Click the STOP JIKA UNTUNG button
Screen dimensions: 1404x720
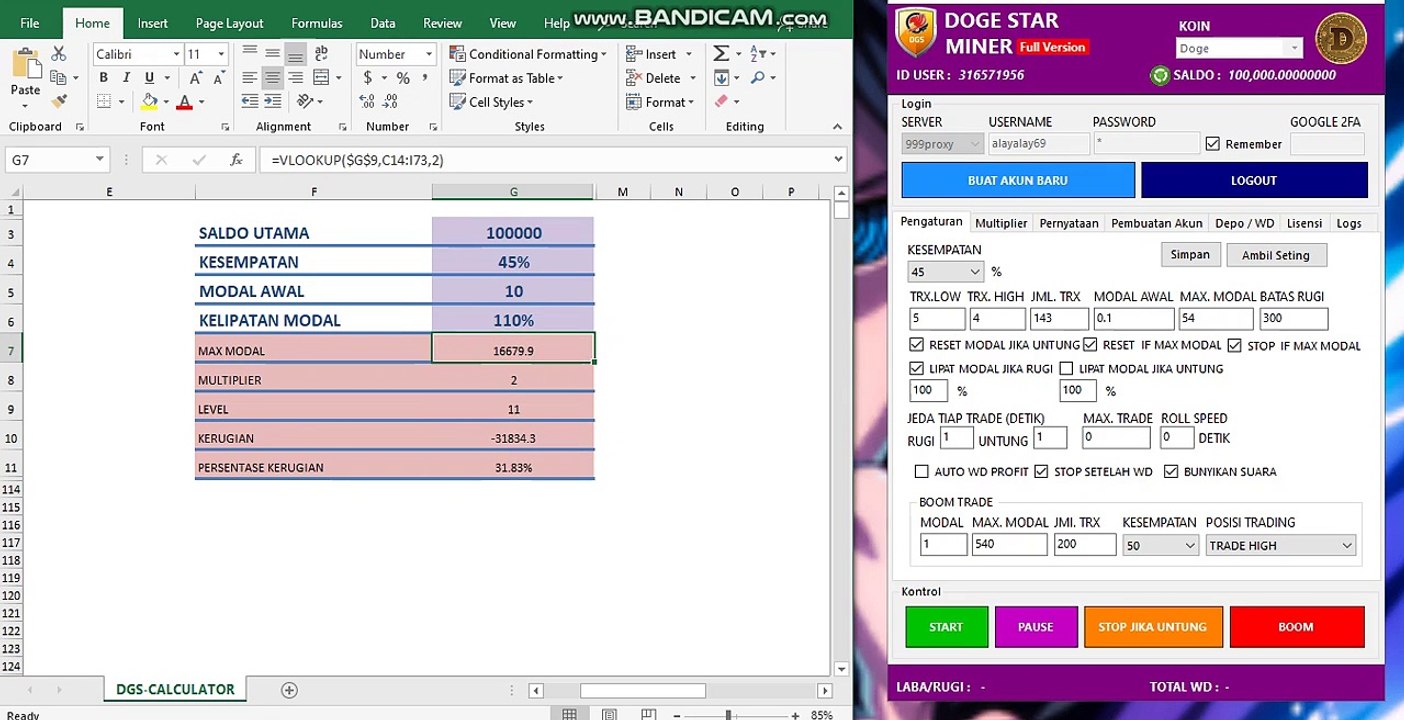pos(1153,627)
